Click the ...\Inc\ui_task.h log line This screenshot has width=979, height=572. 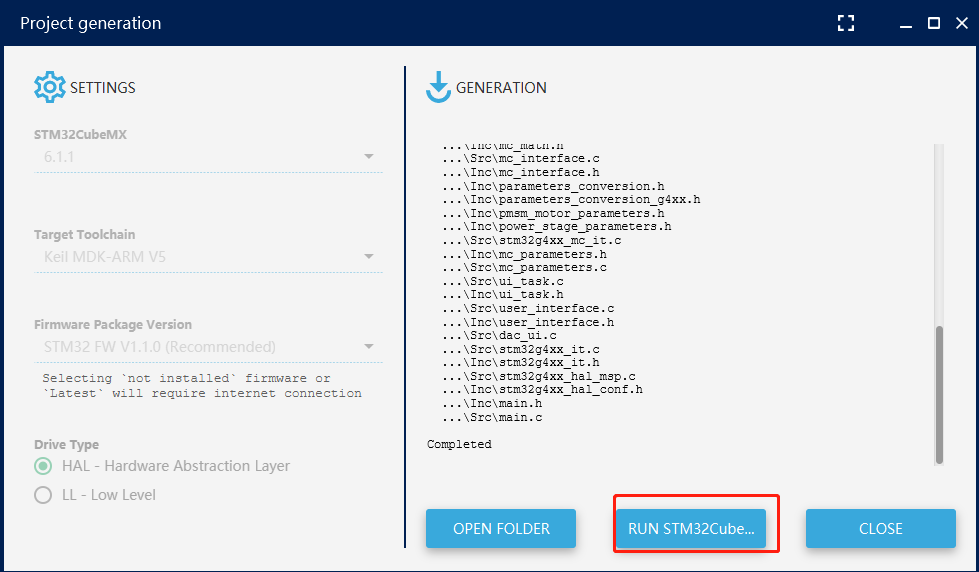pyautogui.click(x=503, y=294)
